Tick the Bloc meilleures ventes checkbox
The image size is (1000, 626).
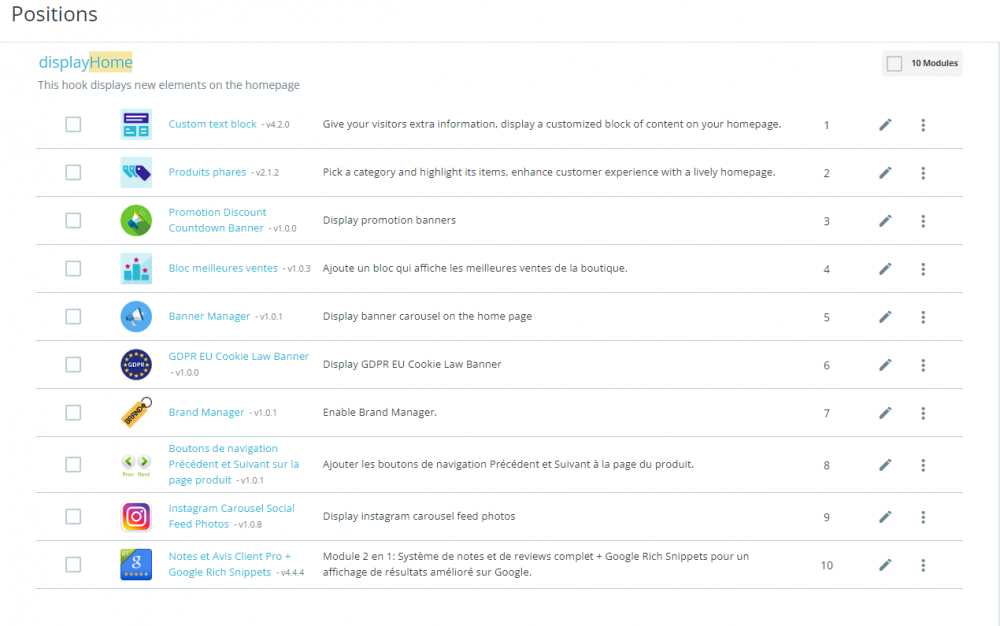point(73,268)
